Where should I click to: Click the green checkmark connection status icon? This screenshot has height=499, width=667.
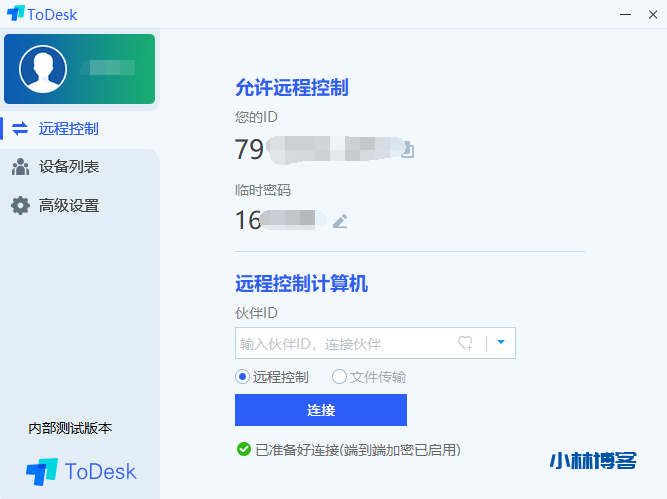coord(243,450)
